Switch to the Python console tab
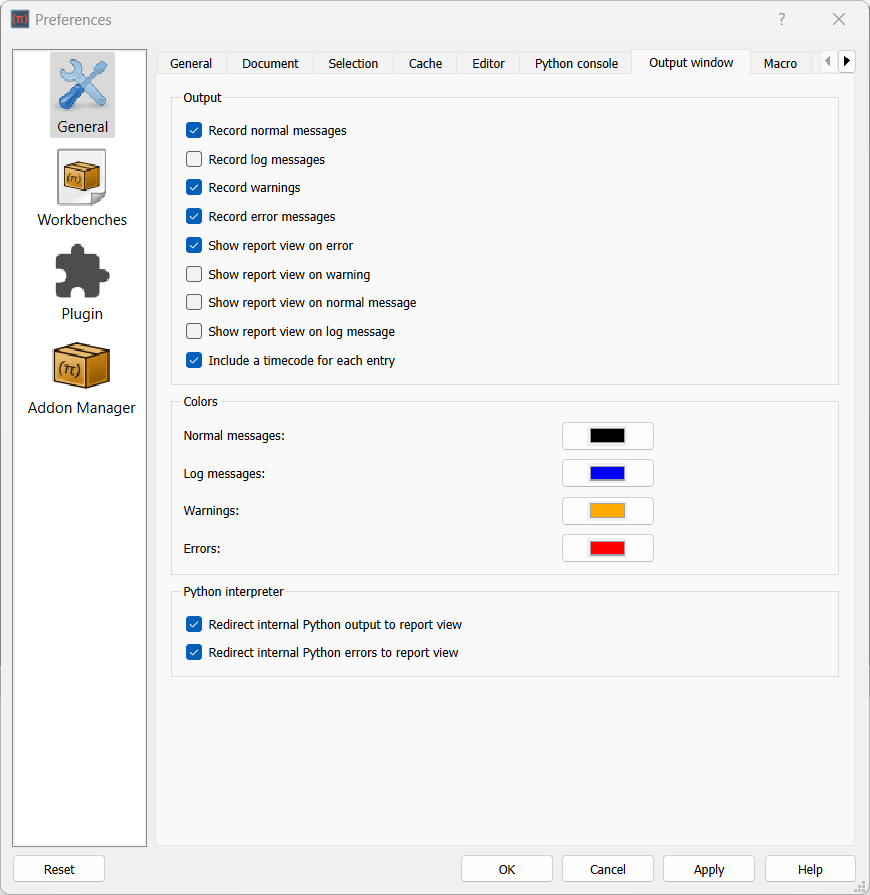870x895 pixels. click(575, 63)
